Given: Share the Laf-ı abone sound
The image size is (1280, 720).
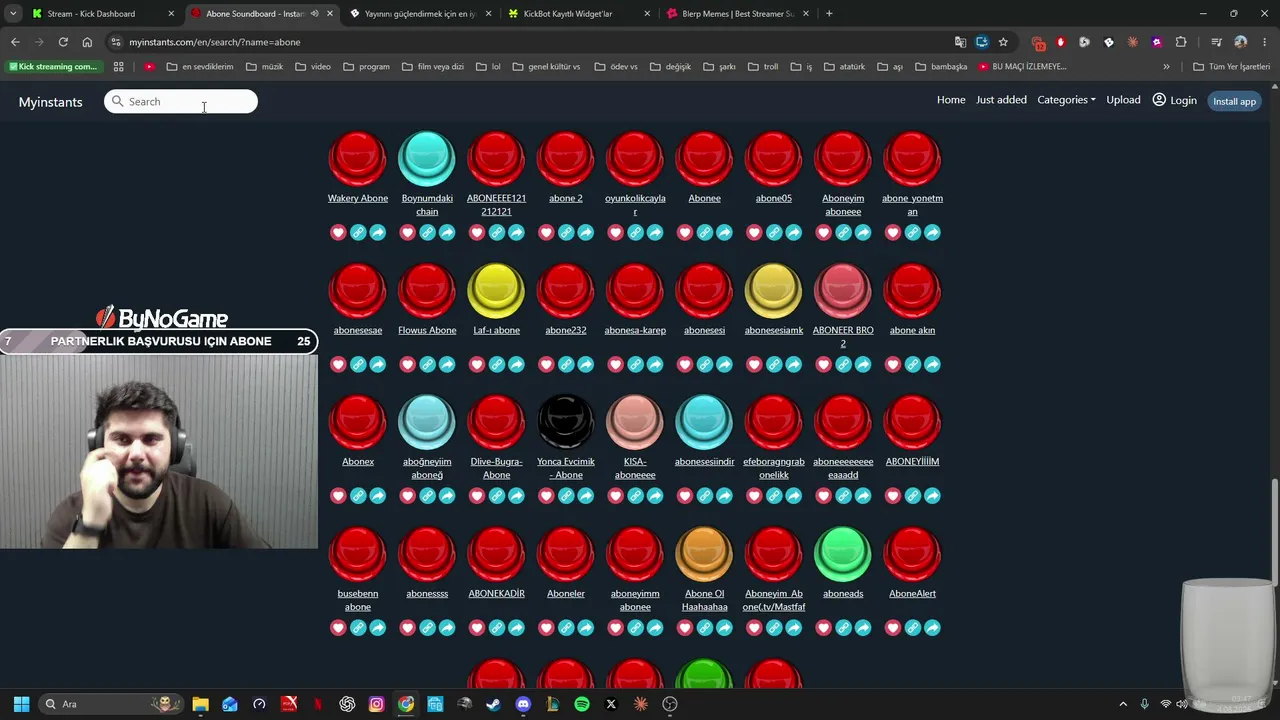Looking at the screenshot, I should click(x=516, y=365).
